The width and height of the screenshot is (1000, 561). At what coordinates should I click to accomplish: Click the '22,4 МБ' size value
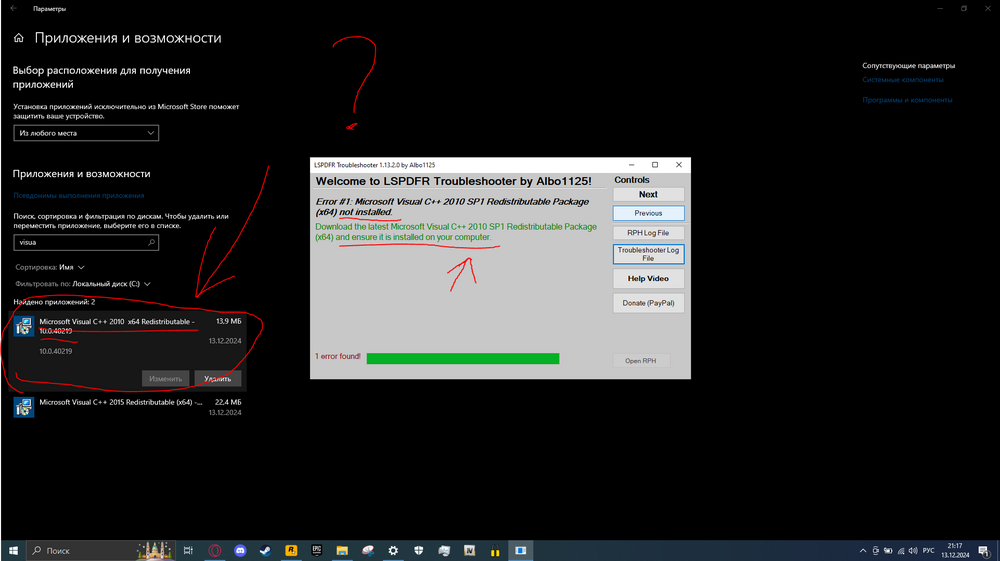[x=228, y=402]
